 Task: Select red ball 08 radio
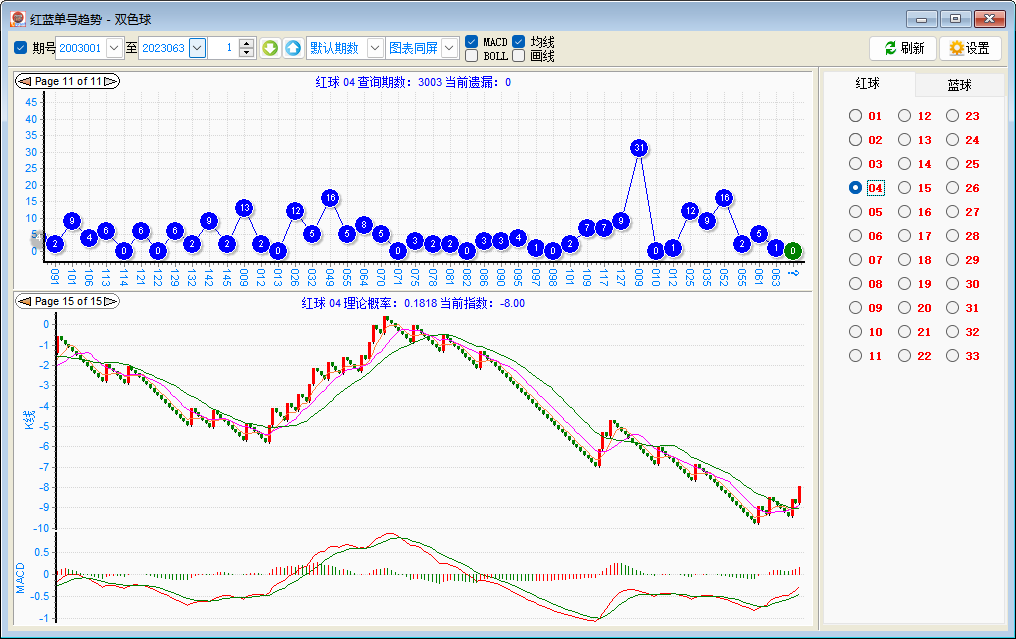(855, 283)
